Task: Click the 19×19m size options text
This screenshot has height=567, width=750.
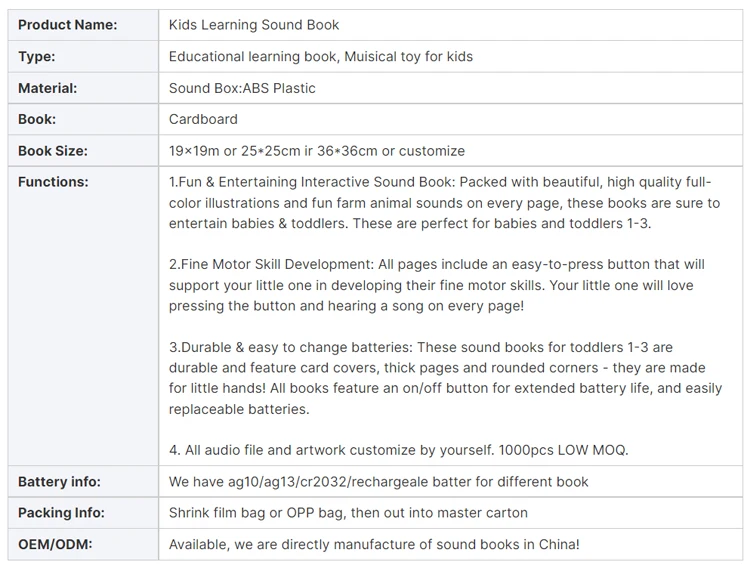Action: point(316,151)
